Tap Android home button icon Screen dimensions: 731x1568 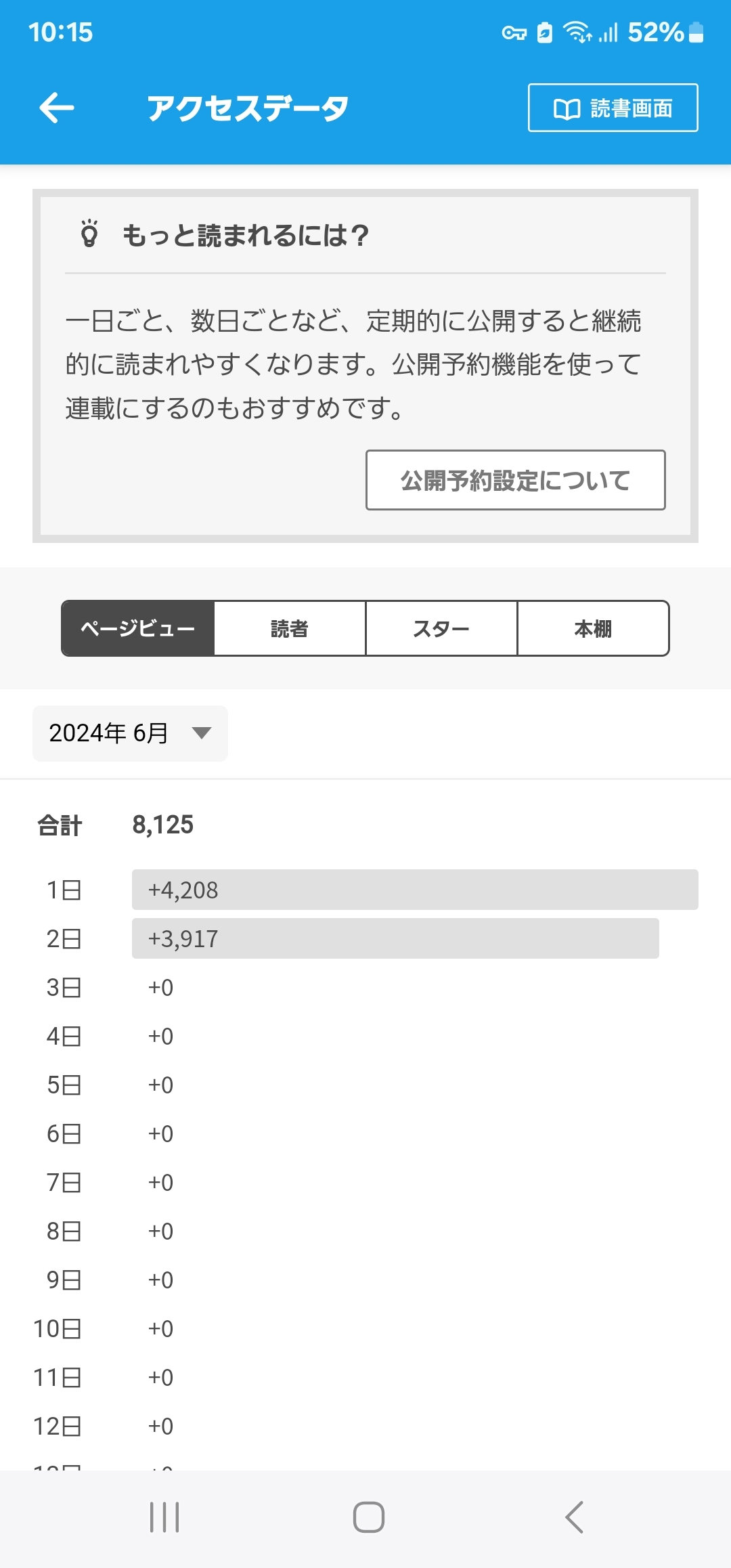pyautogui.click(x=368, y=1517)
